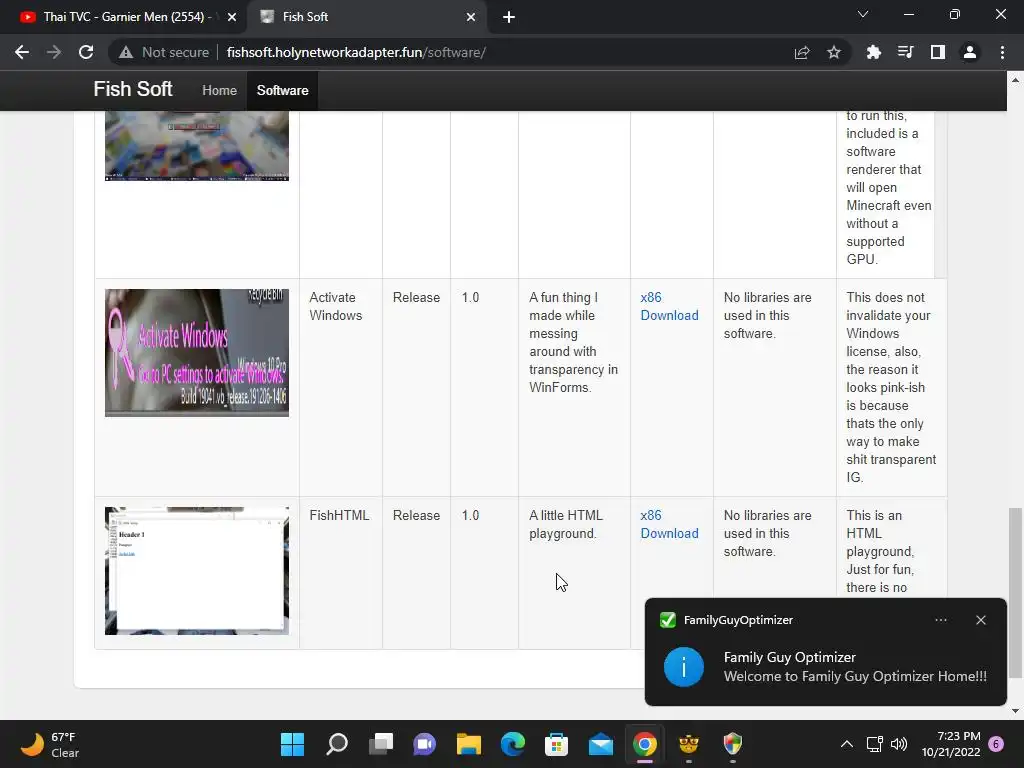Open the share page icon in address bar
Screen dimensions: 1024x768
(802, 52)
